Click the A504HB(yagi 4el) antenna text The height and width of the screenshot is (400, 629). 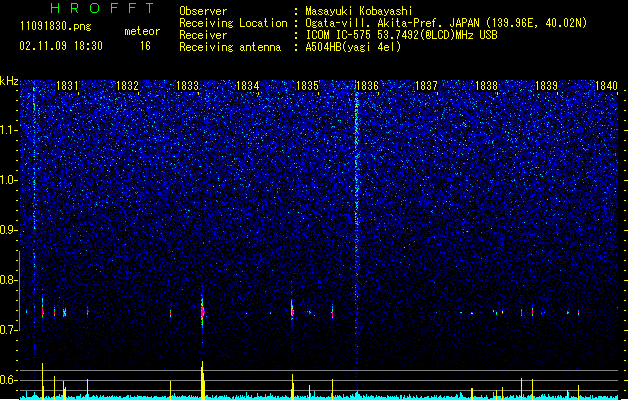tap(353, 47)
